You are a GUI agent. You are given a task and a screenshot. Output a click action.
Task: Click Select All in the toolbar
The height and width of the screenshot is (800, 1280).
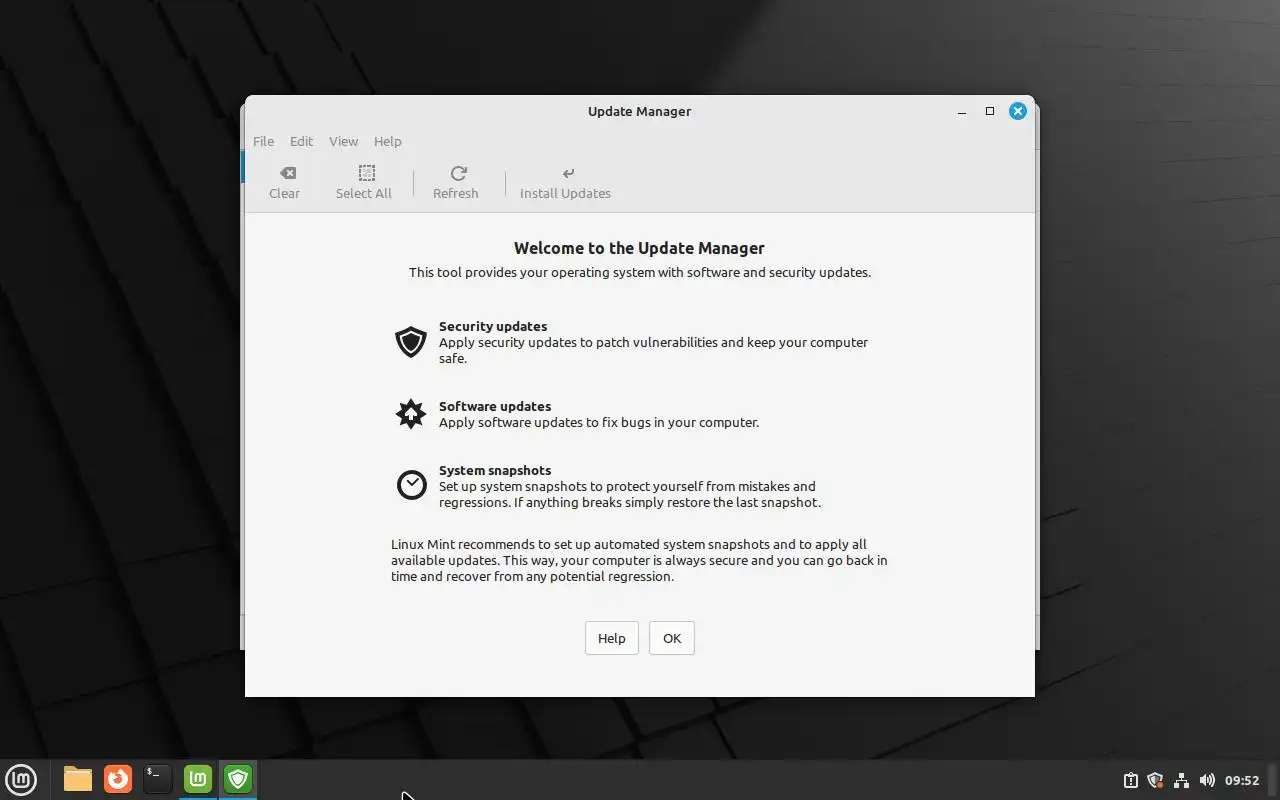[x=364, y=183]
